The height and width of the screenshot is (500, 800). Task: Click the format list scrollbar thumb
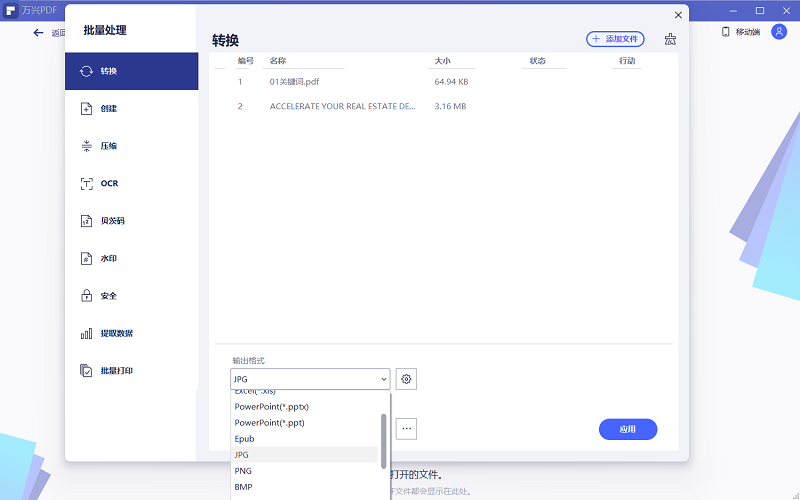tap(383, 440)
